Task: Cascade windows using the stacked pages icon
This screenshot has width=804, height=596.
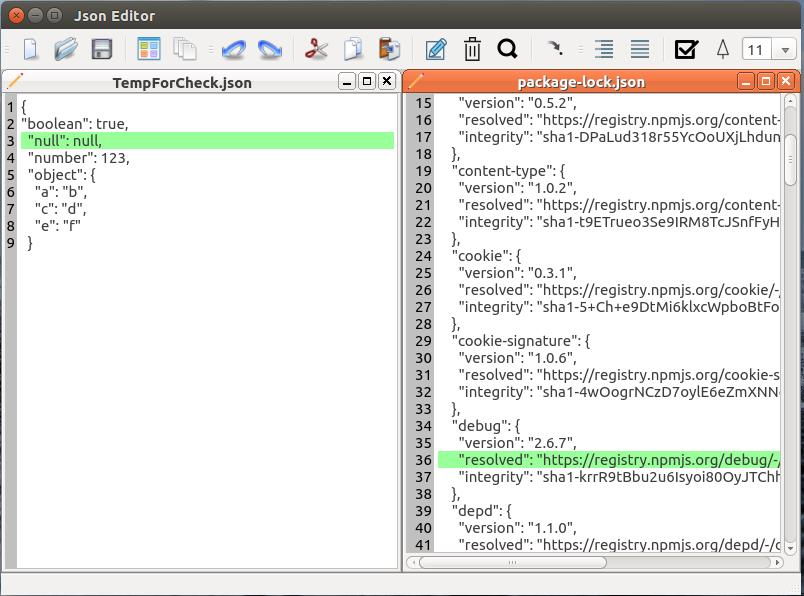Action: 185,50
